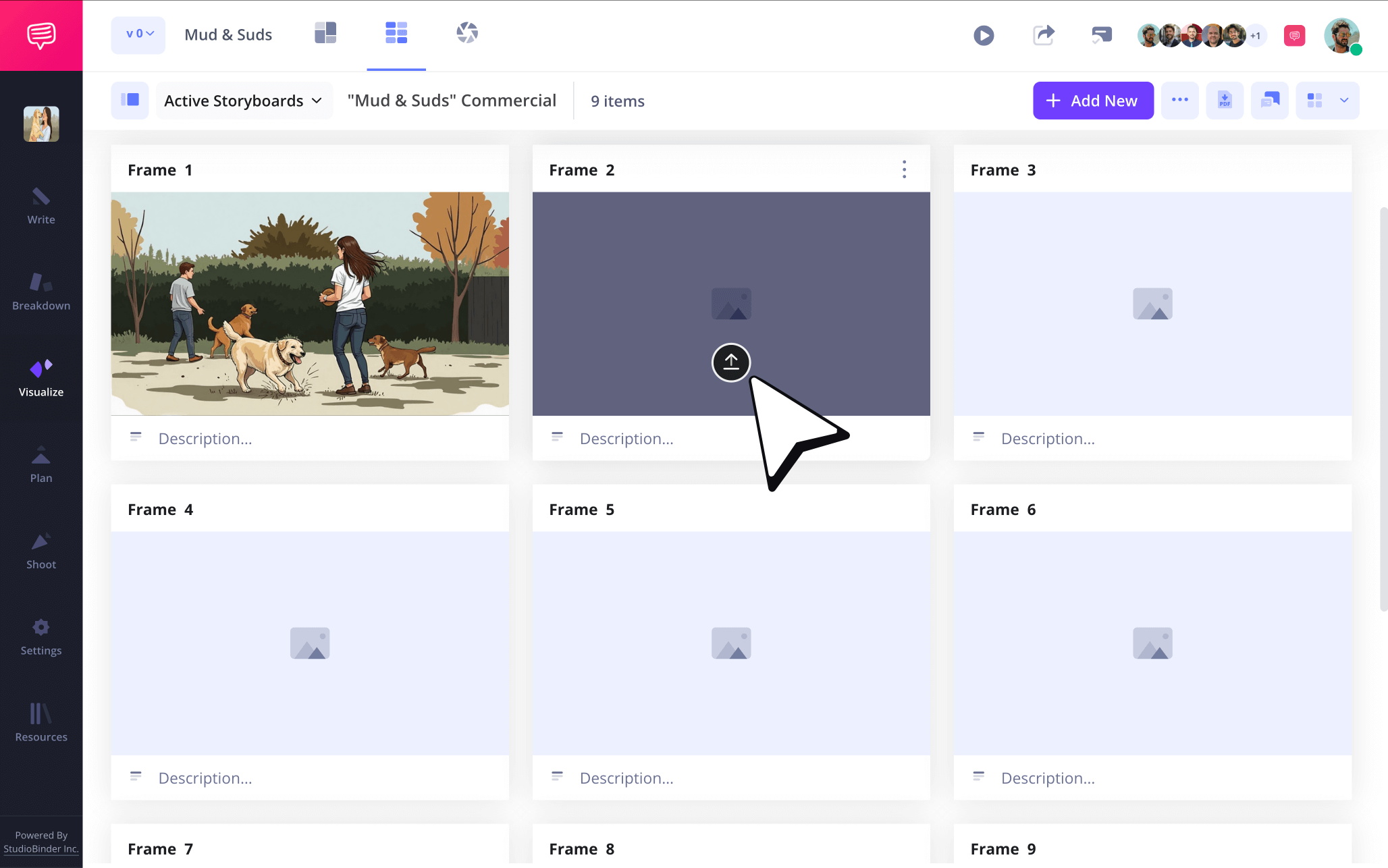Open the Active Storyboards dropdown

coord(244,100)
